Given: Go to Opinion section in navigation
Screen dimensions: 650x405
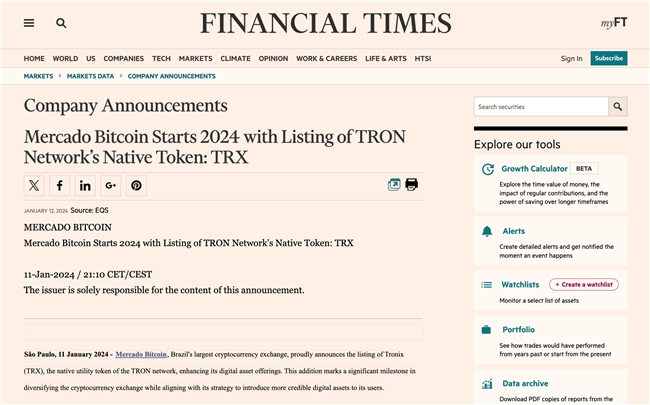Looking at the screenshot, I should [273, 58].
